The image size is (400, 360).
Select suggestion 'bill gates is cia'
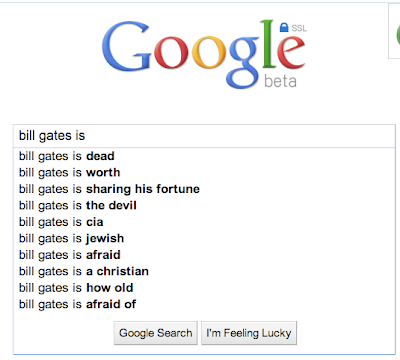204,222
